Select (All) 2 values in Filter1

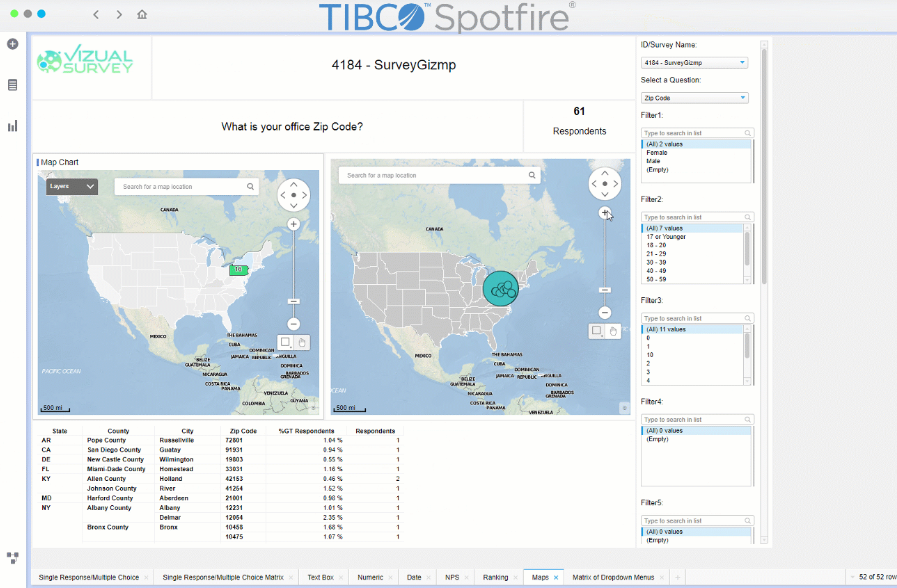click(x=696, y=144)
